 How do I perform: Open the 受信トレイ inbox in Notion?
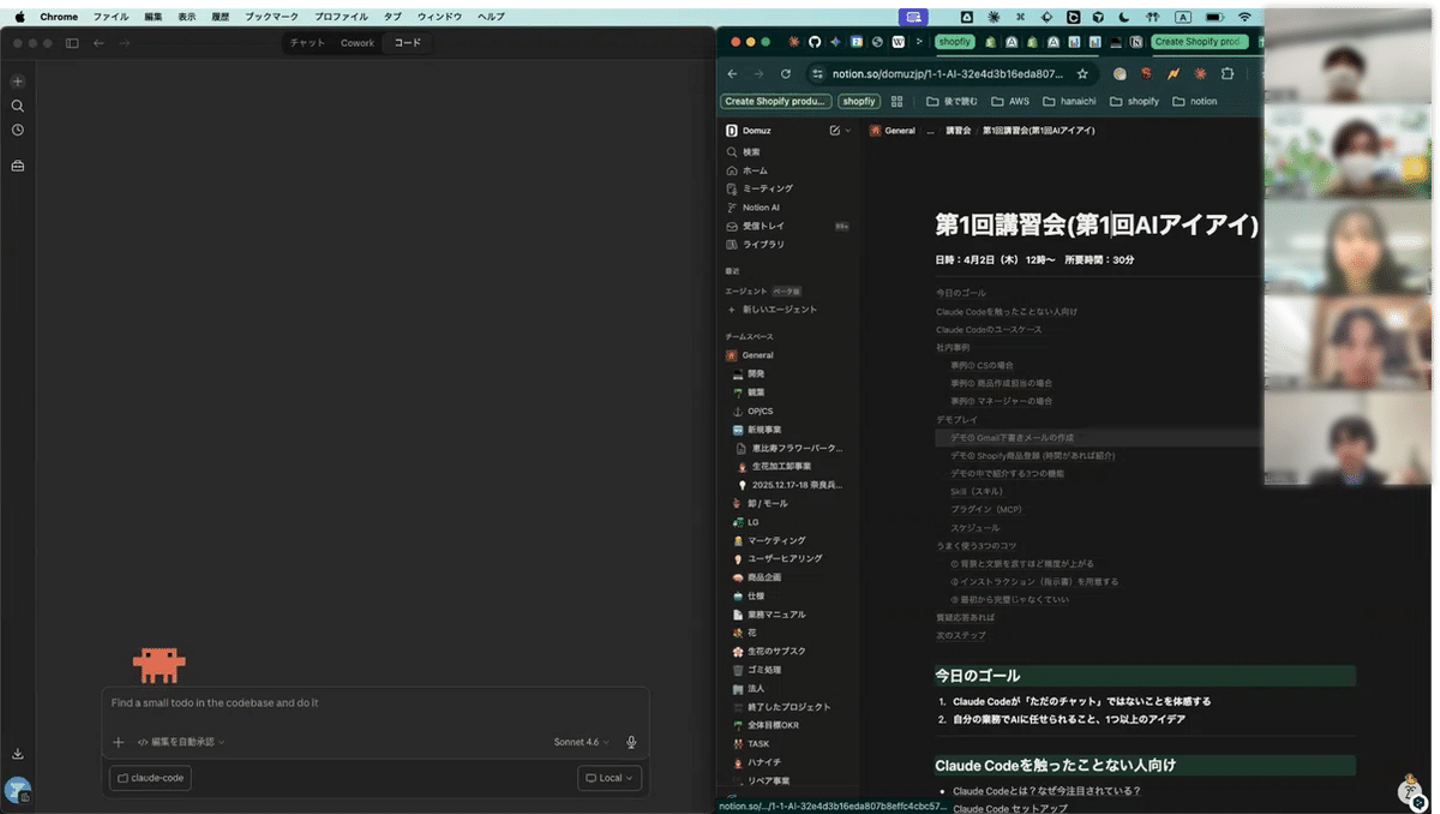tap(763, 227)
